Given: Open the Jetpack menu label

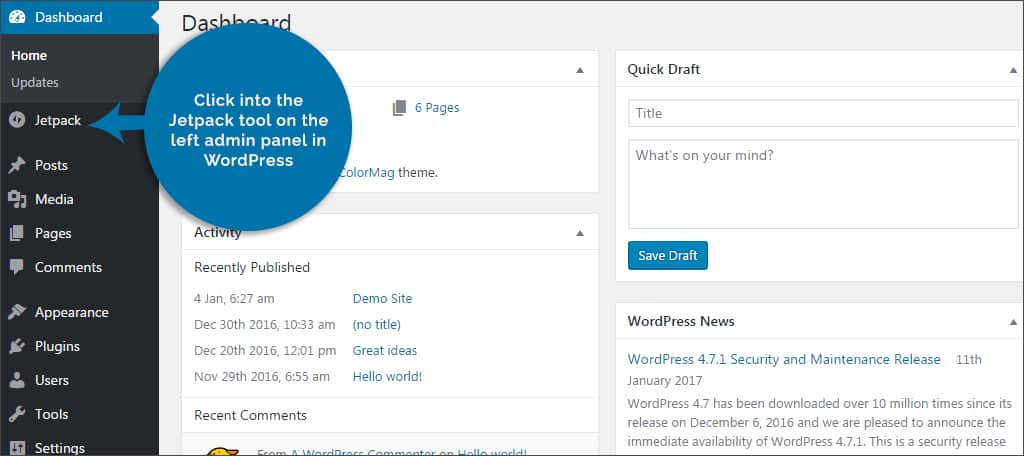Looking at the screenshot, I should click(x=58, y=120).
